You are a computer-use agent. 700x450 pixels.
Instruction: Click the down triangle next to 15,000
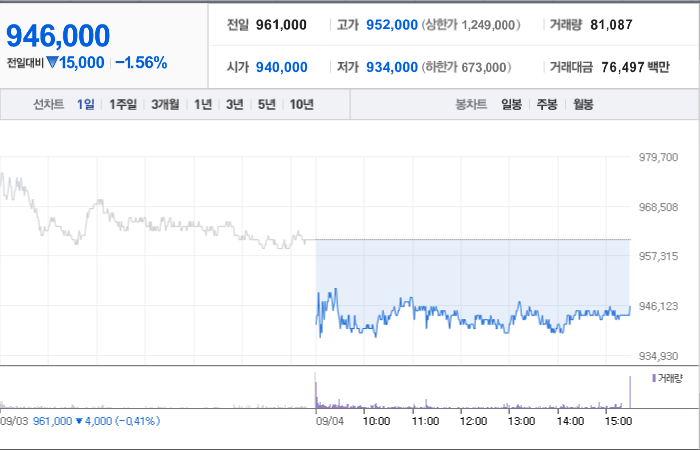52,62
